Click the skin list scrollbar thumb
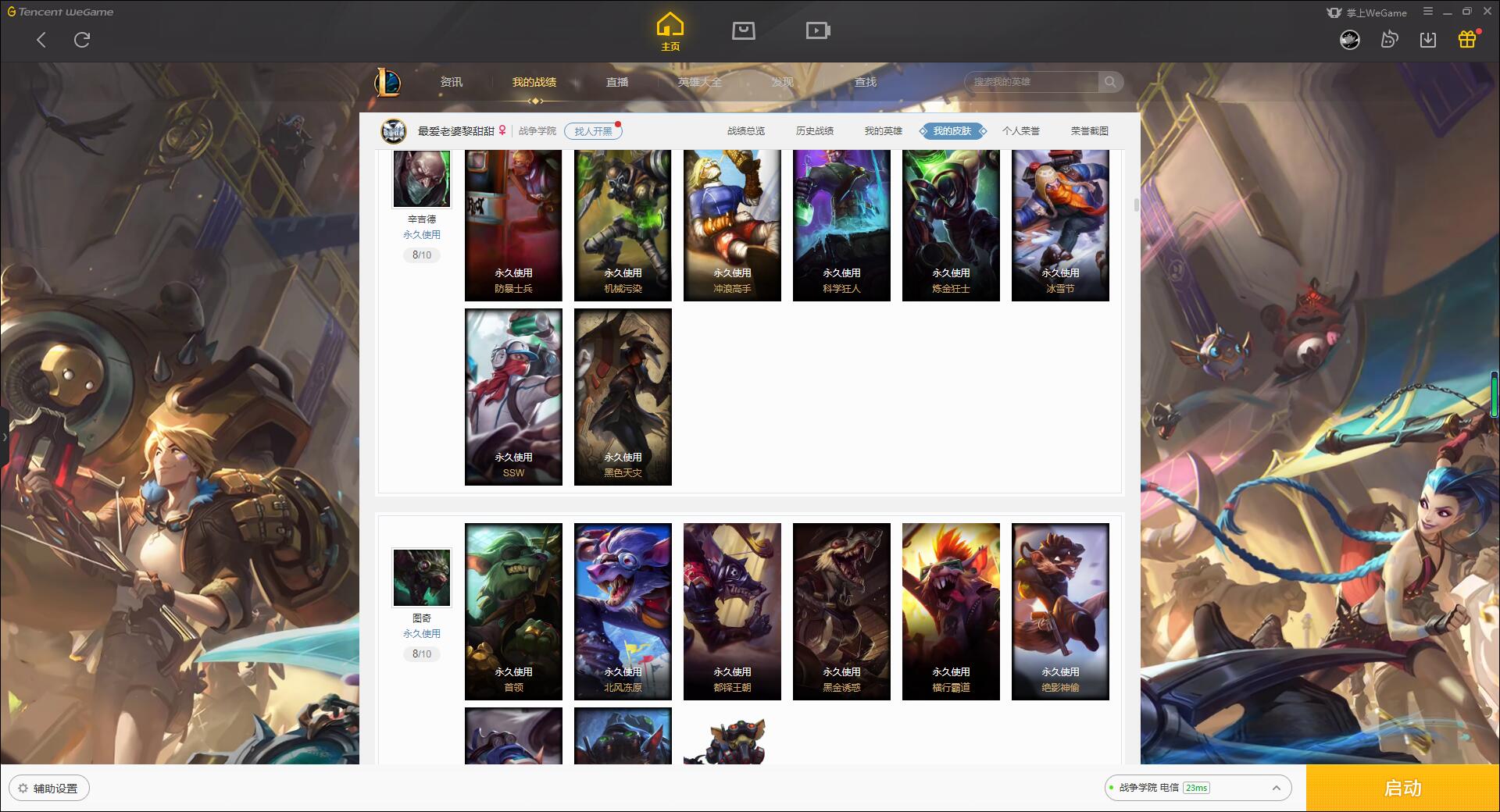The image size is (1500, 812). point(1136,205)
